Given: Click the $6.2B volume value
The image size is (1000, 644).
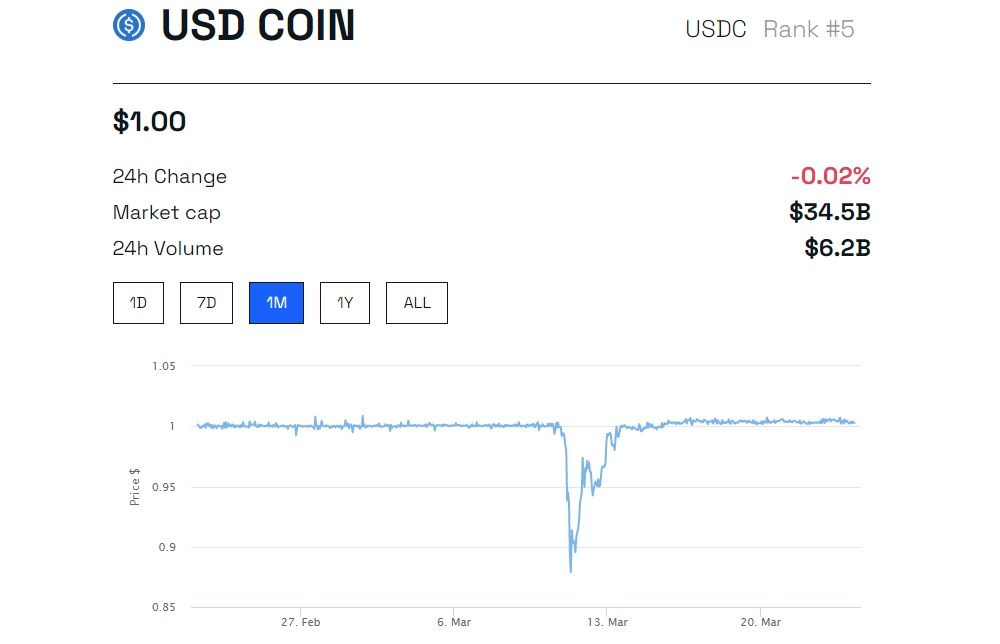Looking at the screenshot, I should point(837,248).
